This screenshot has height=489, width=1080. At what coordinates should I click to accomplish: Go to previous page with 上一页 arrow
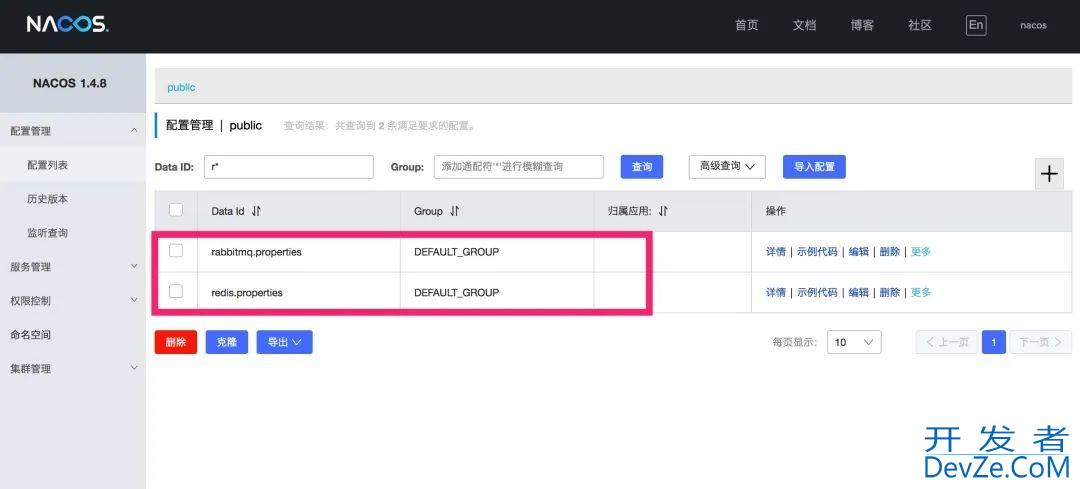(946, 342)
